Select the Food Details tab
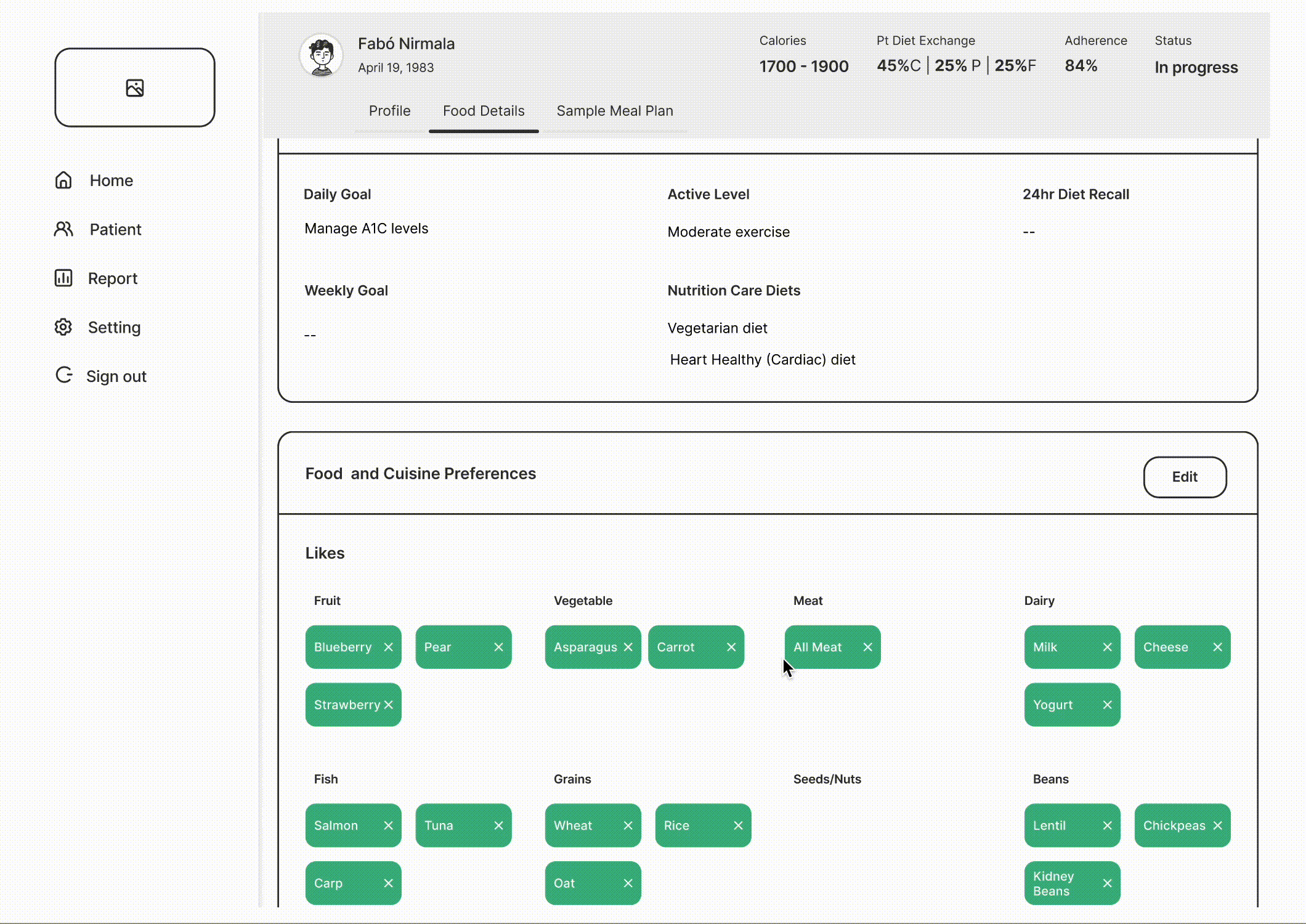Image resolution: width=1306 pixels, height=924 pixels. tap(484, 111)
